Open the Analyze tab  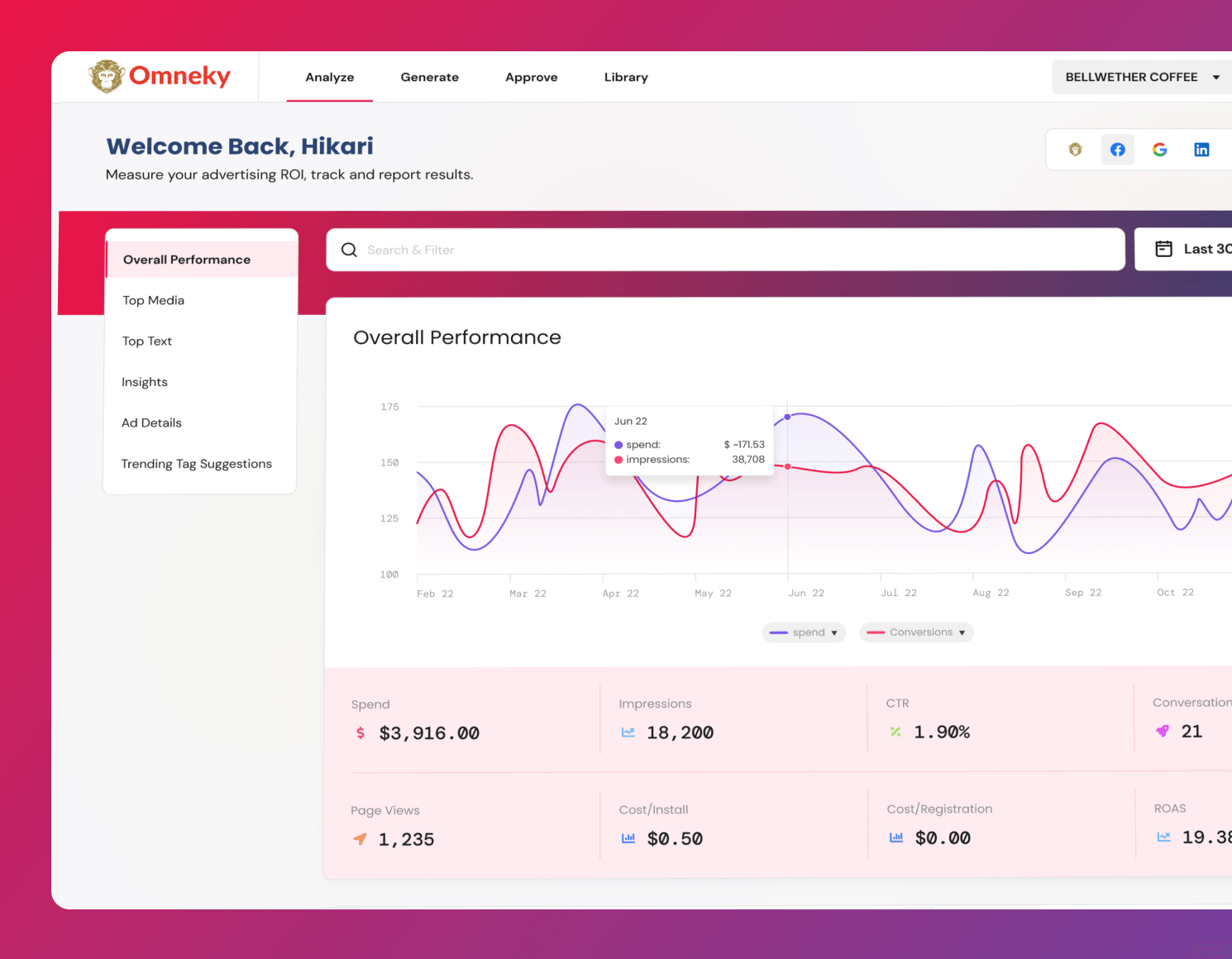330,77
